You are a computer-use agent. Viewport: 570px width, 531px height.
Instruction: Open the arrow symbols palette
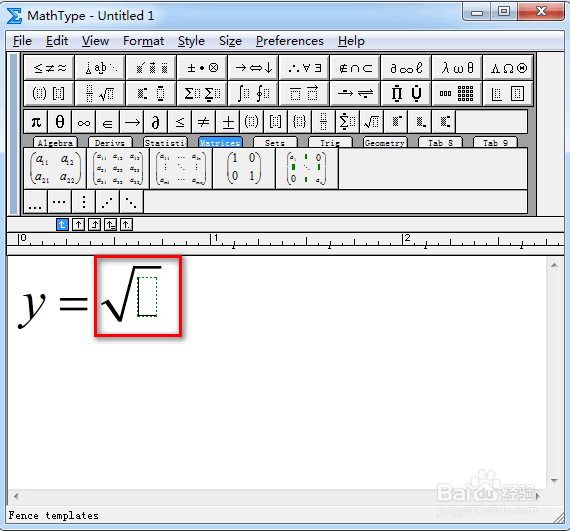(x=253, y=68)
